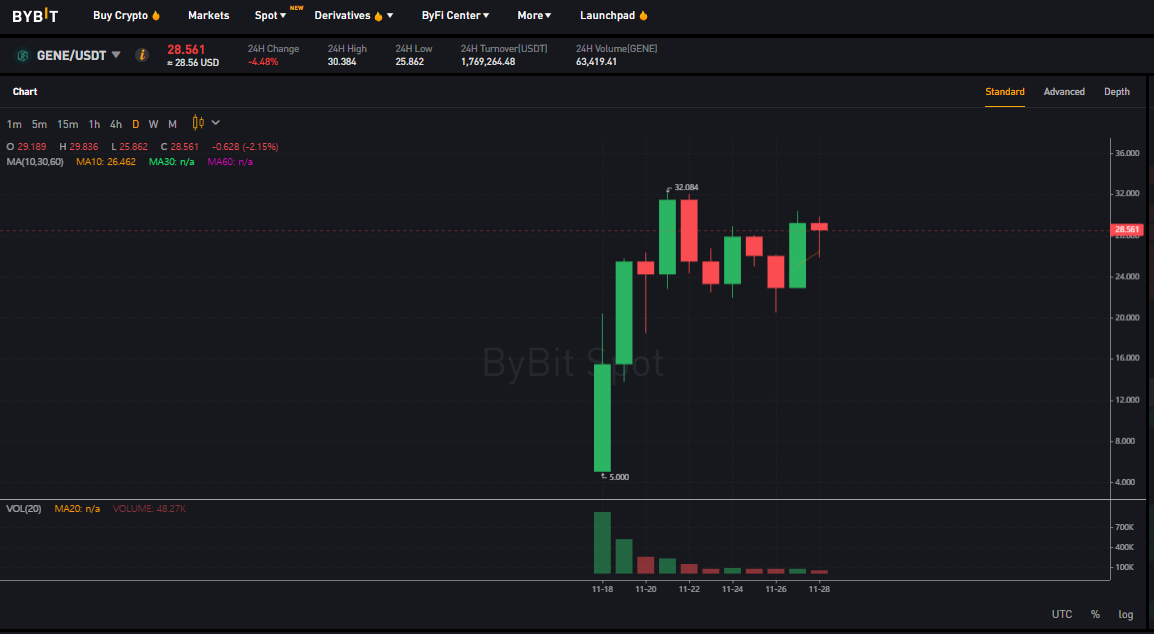This screenshot has height=634, width=1154.
Task: Click 24H Volume value 63,419.41
Action: click(596, 62)
